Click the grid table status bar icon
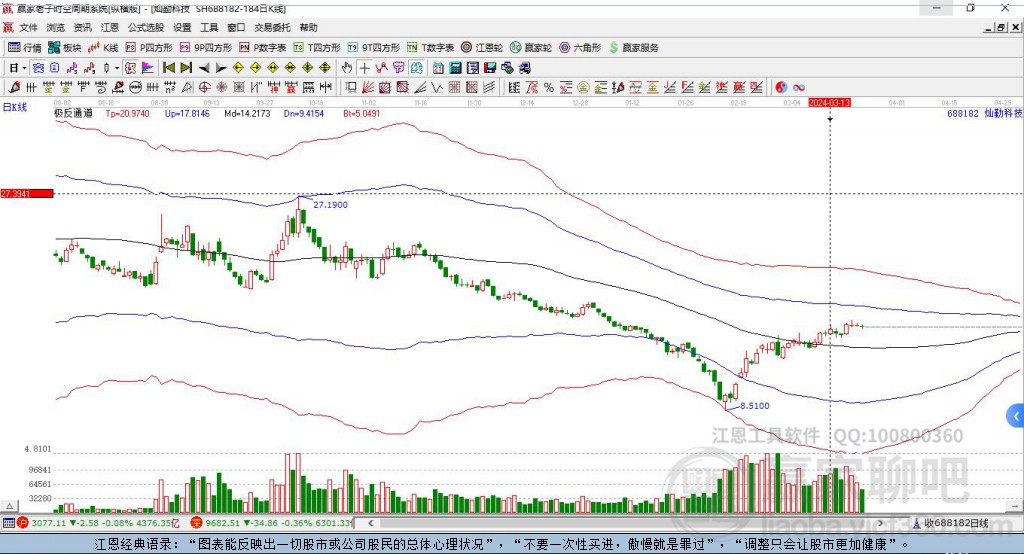Image resolution: width=1024 pixels, height=554 pixels. pos(8,523)
